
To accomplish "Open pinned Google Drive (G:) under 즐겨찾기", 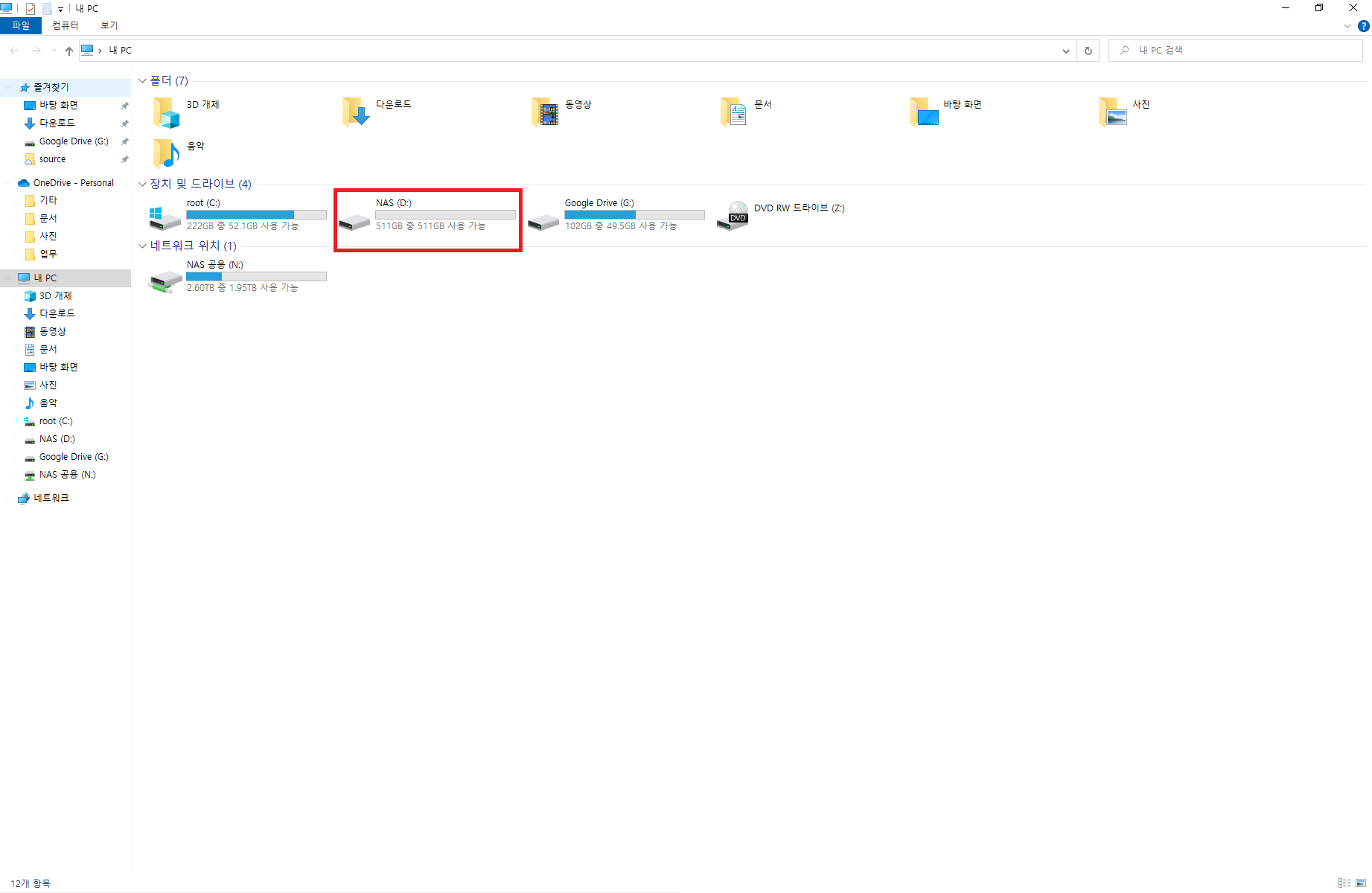I will pos(74,141).
